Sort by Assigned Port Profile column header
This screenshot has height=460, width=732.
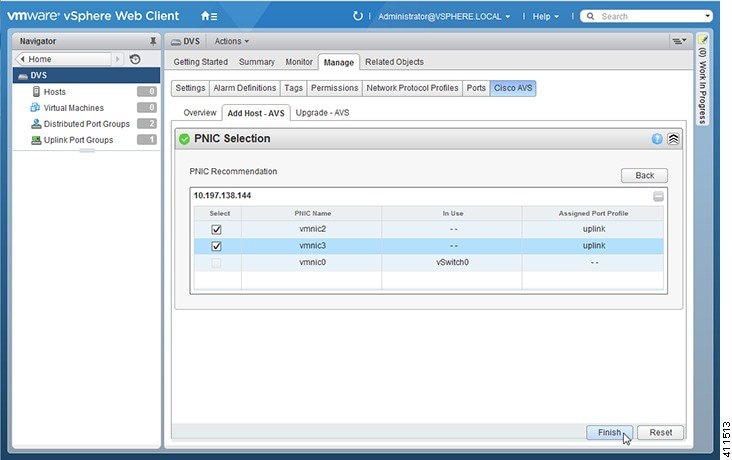pos(593,213)
